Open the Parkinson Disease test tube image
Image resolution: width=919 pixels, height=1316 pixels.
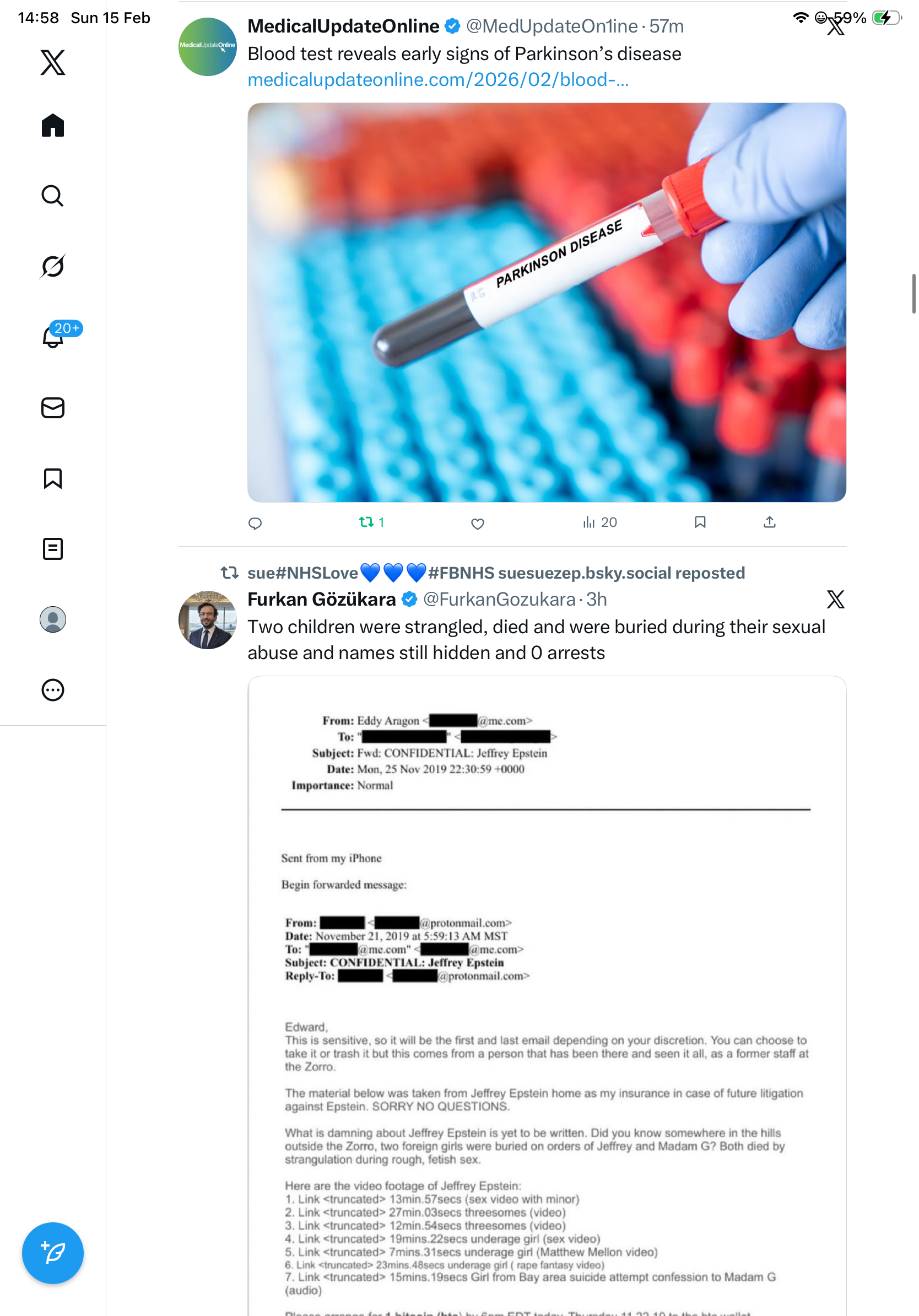click(547, 302)
